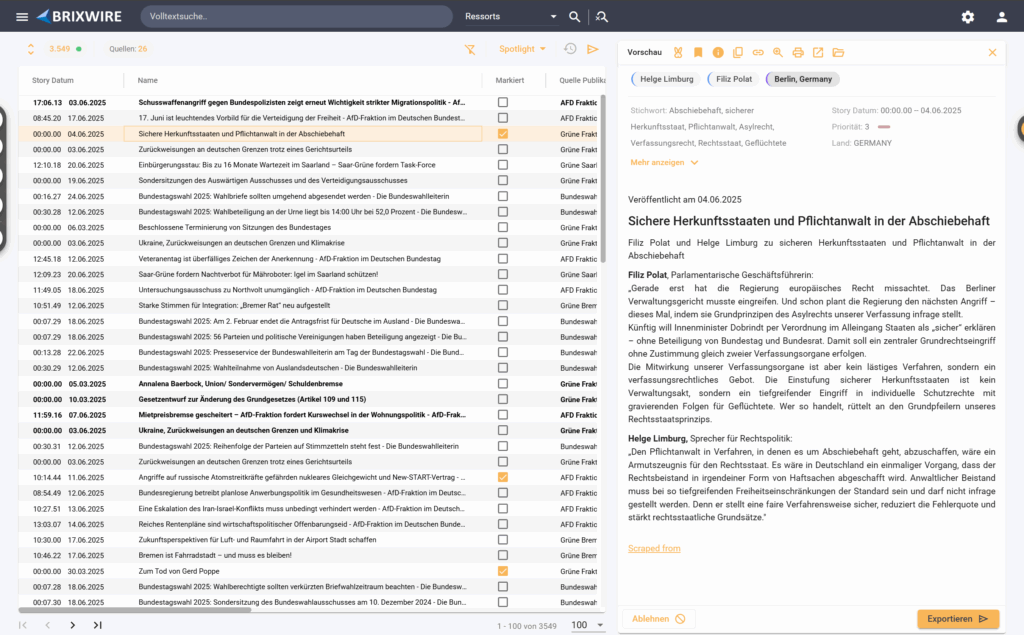Click the Exportieren button
The height and width of the screenshot is (635, 1024).
click(957, 619)
